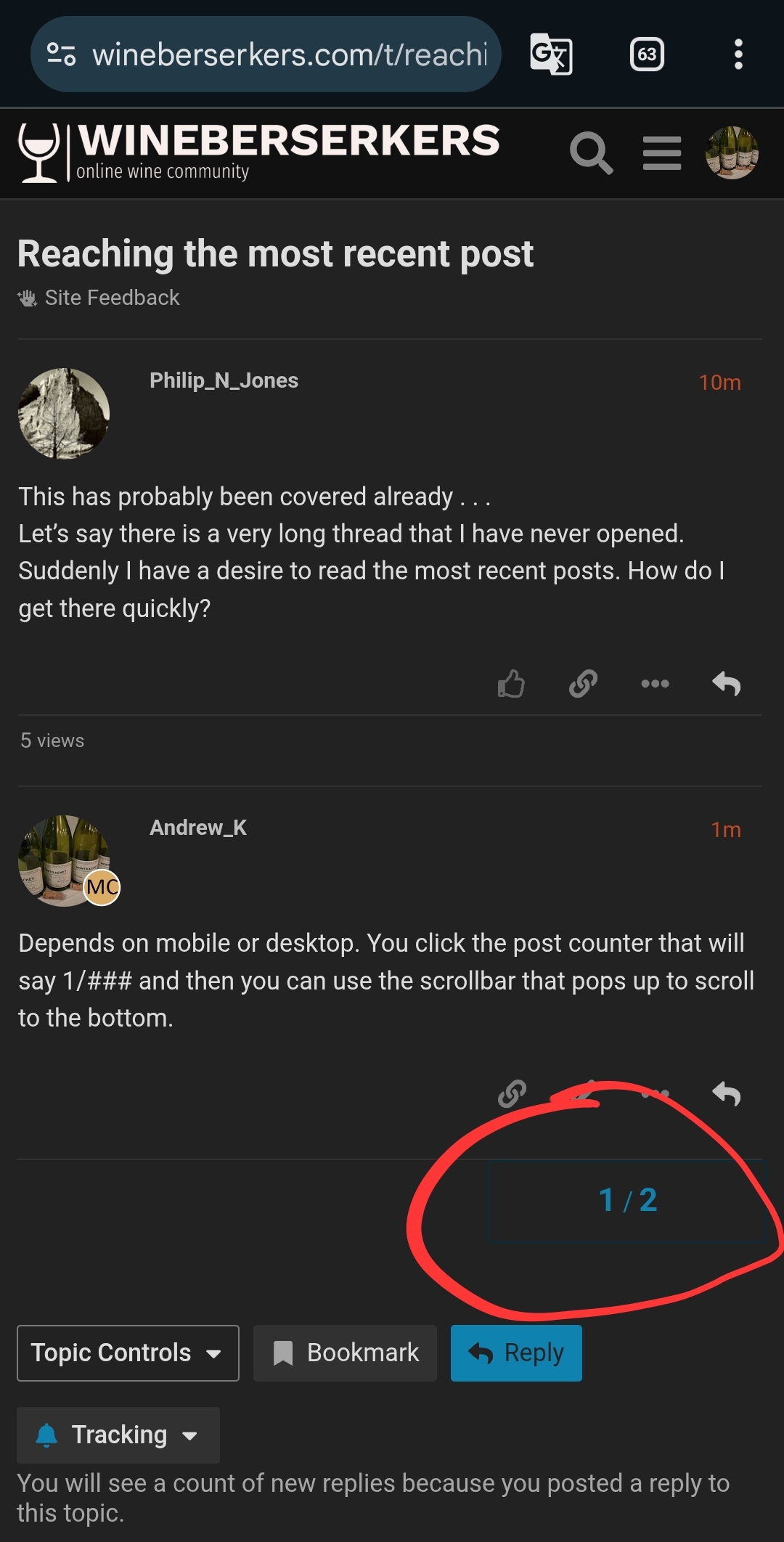Toggle Bookmark for this topic
The width and height of the screenshot is (784, 1542).
click(x=345, y=1353)
